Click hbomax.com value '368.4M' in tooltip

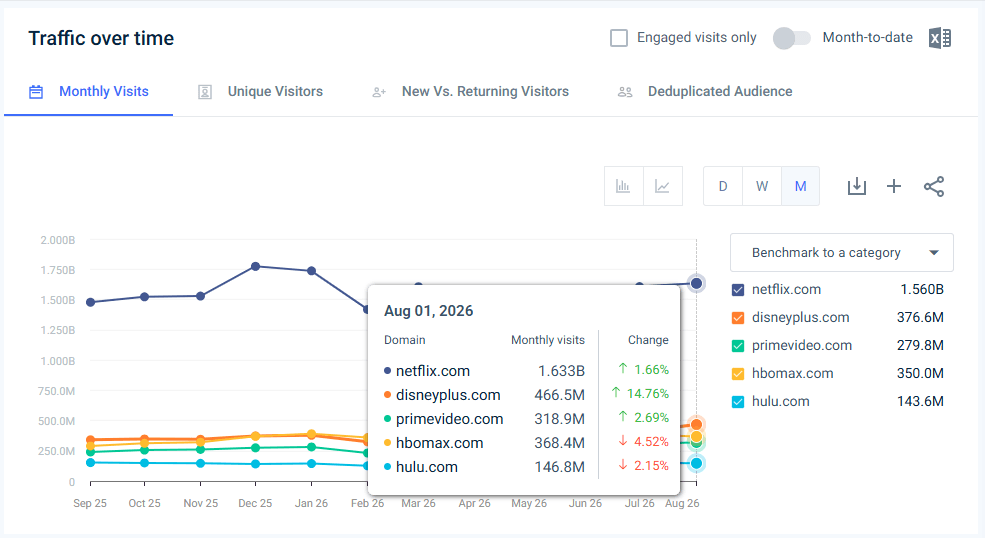pos(560,443)
